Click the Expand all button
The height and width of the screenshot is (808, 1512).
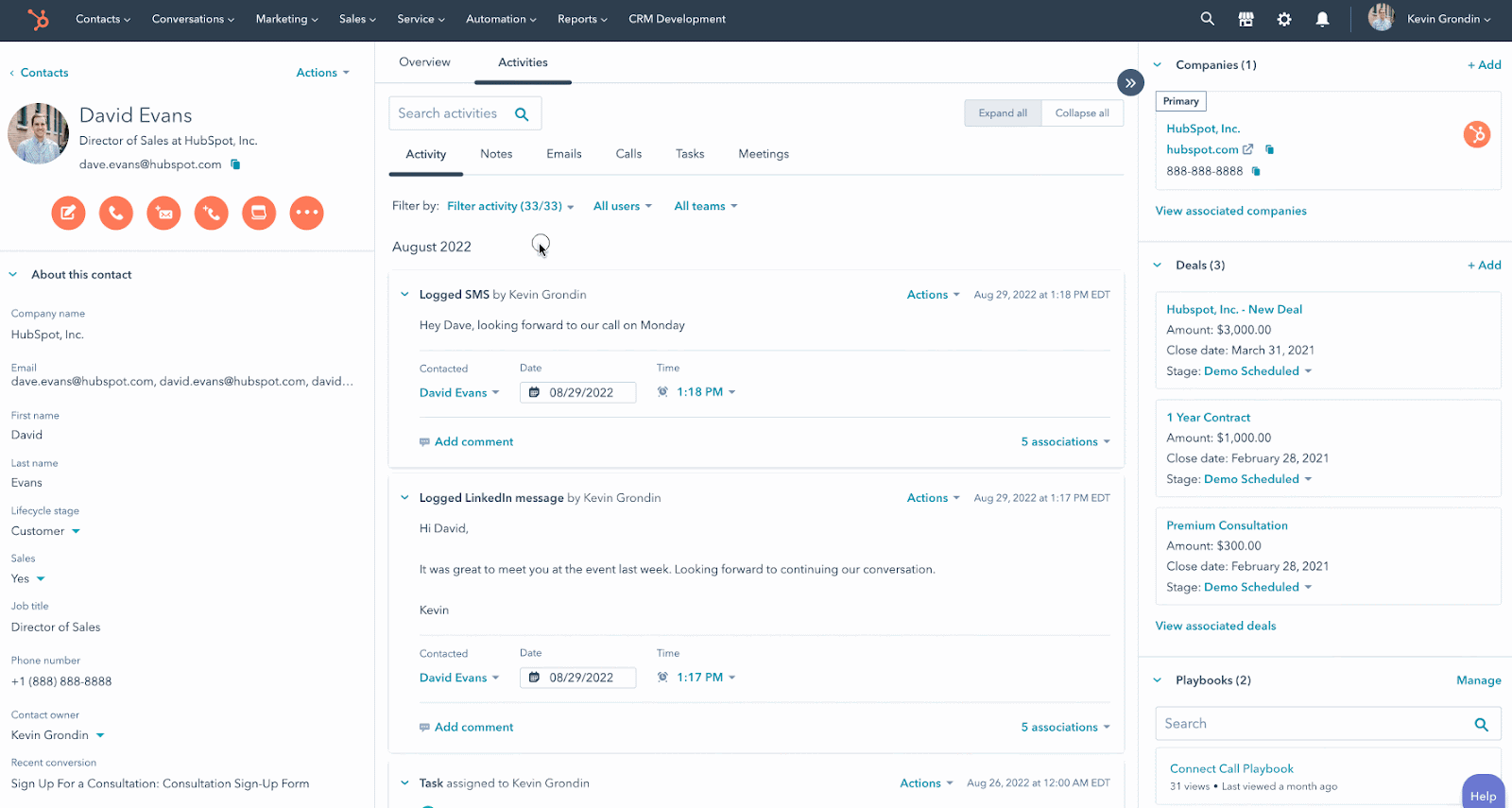[1003, 113]
